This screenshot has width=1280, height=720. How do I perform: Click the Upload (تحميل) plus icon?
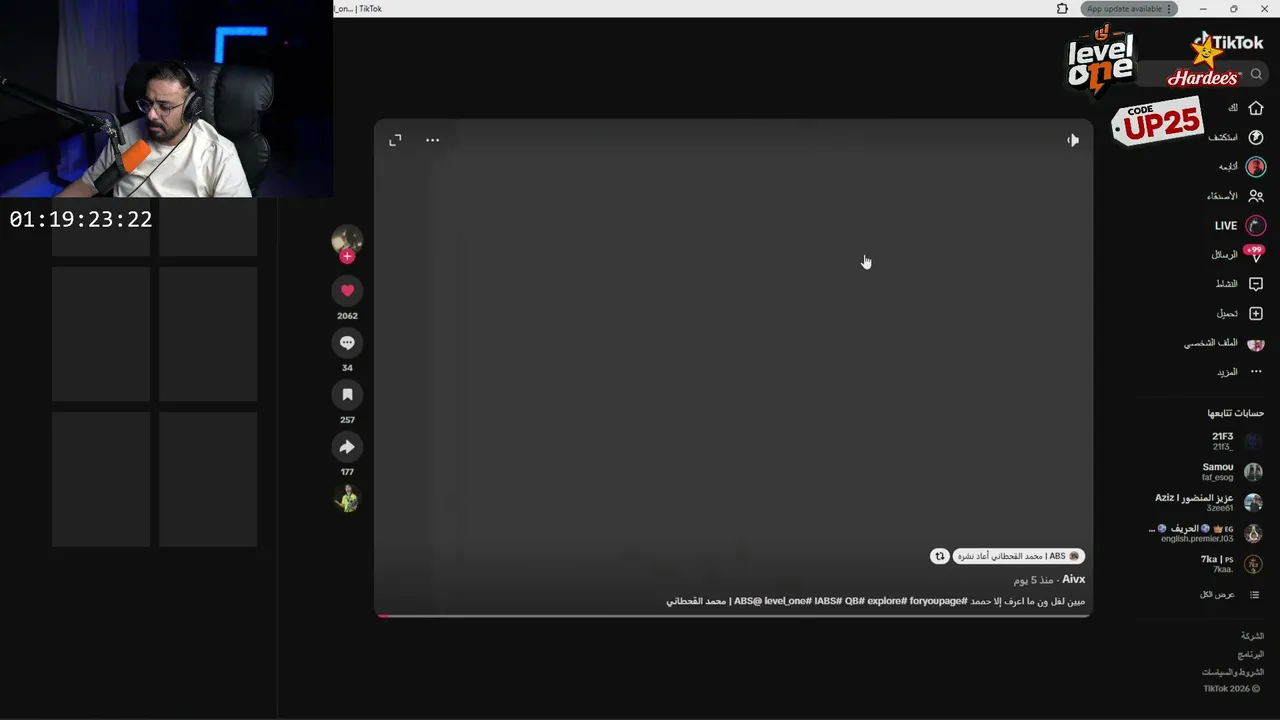click(1256, 314)
